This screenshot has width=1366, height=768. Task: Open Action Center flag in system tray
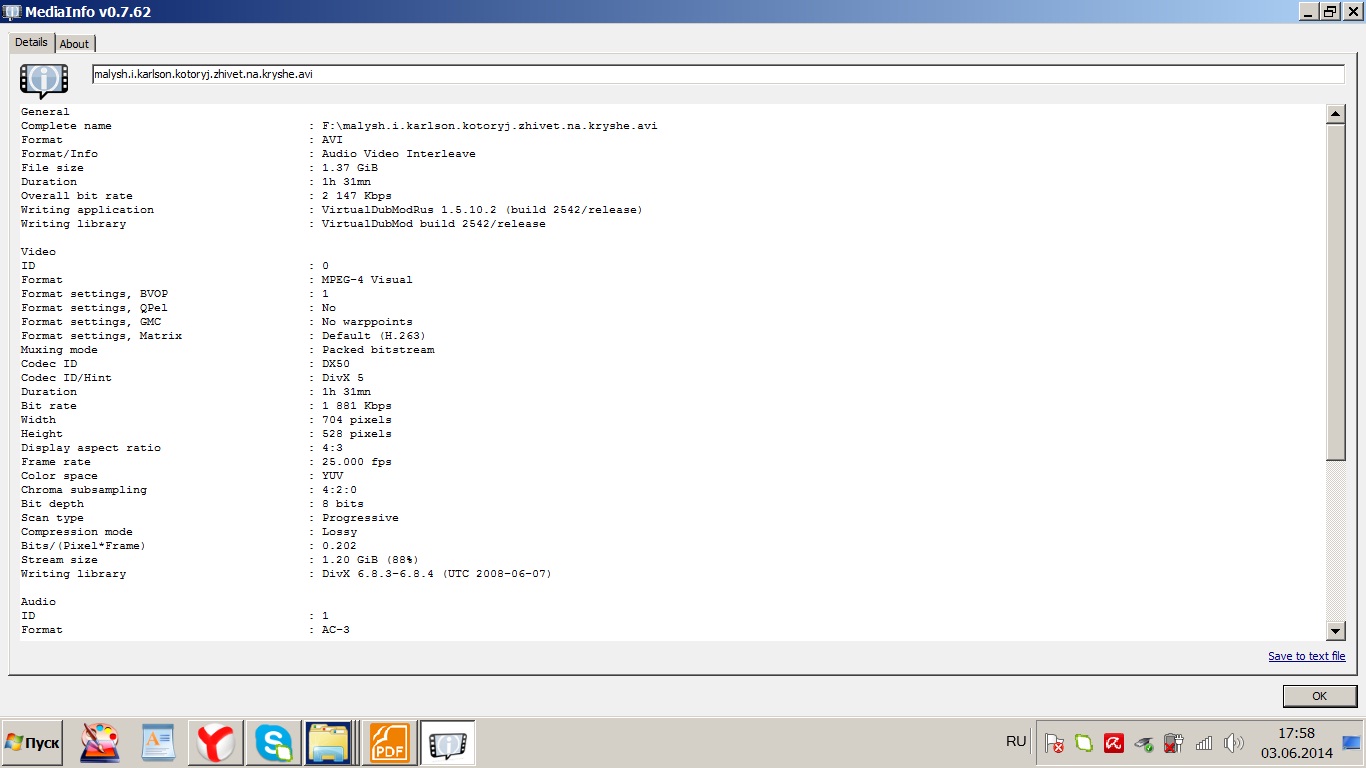click(x=1054, y=743)
